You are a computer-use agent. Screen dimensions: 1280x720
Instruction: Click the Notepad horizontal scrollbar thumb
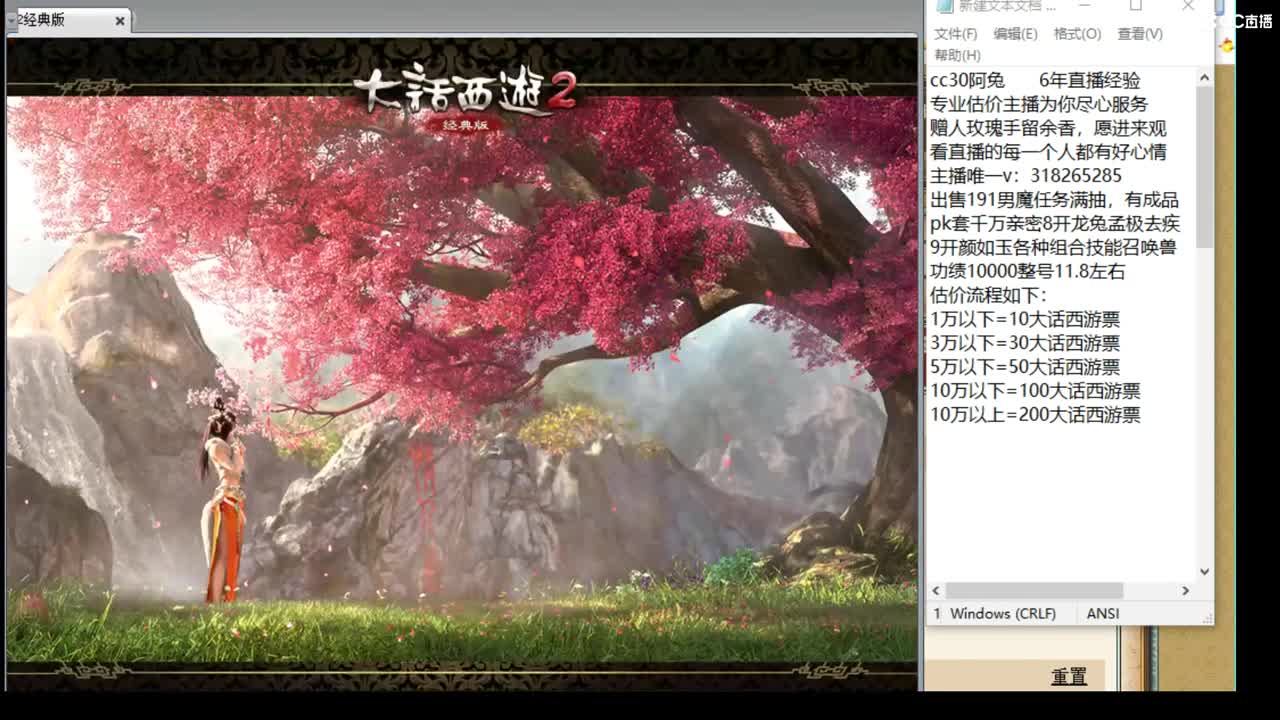[x=1034, y=591]
